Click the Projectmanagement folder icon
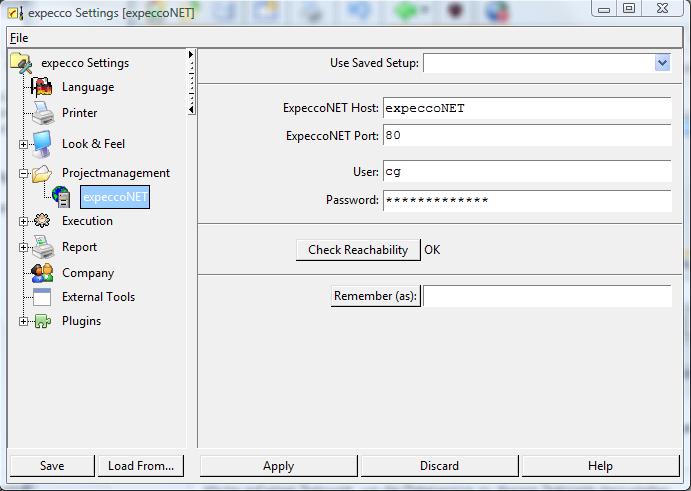Screen dimensions: 691x491 tap(42, 173)
